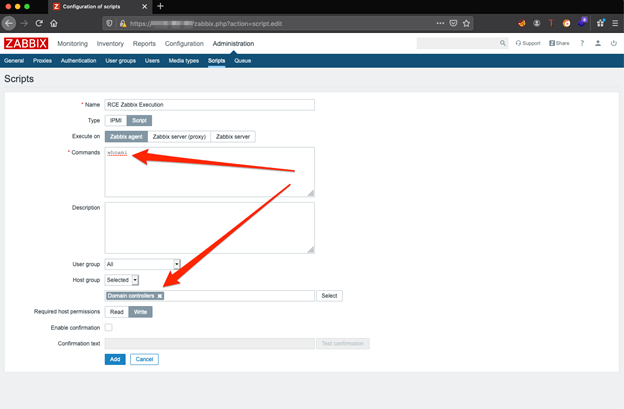The height and width of the screenshot is (409, 624).
Task: Execute on Zabbix server (proxy)
Action: click(x=179, y=136)
